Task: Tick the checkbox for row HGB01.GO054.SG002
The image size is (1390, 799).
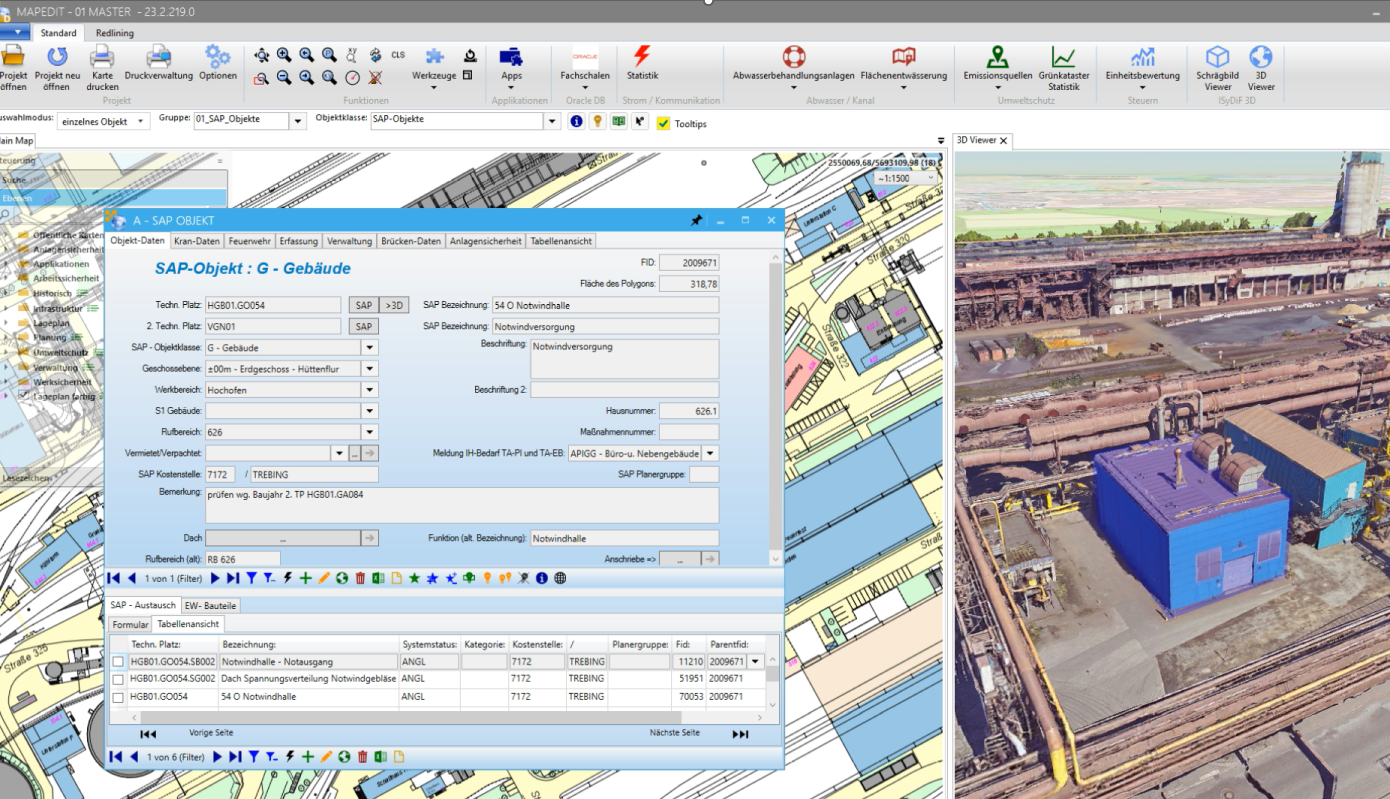Action: pyautogui.click(x=118, y=679)
